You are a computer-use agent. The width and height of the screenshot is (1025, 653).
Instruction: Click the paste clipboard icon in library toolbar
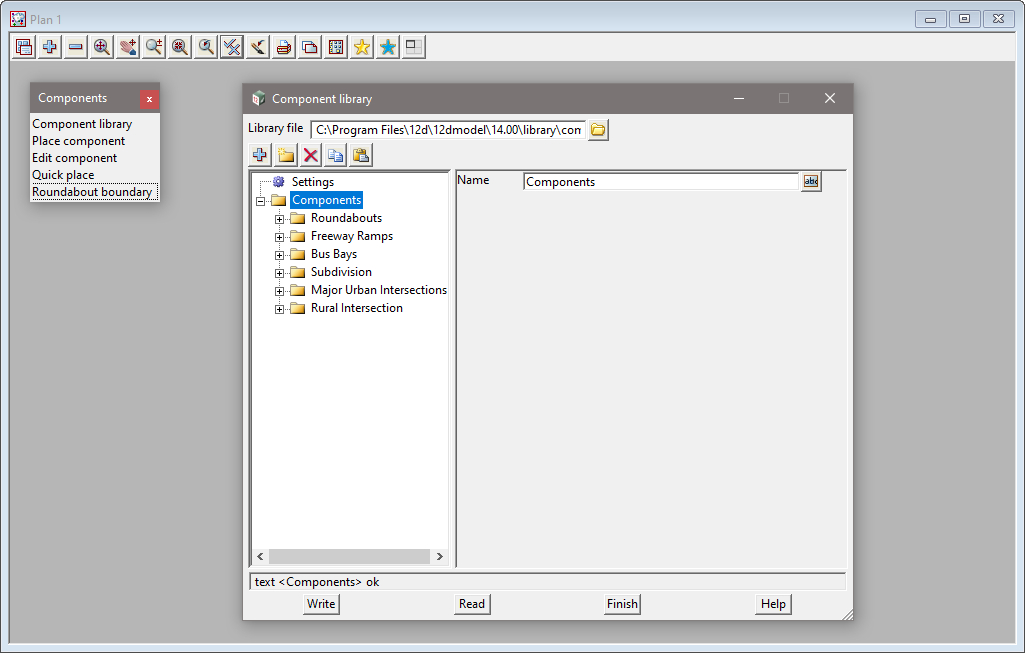coord(361,155)
